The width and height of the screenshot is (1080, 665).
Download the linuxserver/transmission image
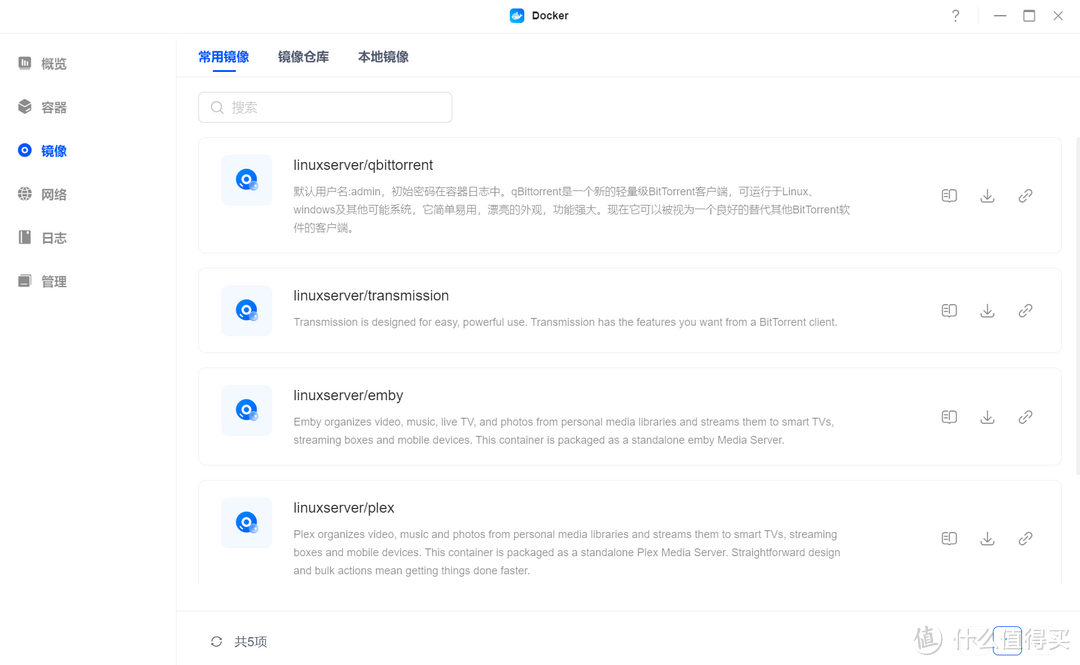click(987, 310)
